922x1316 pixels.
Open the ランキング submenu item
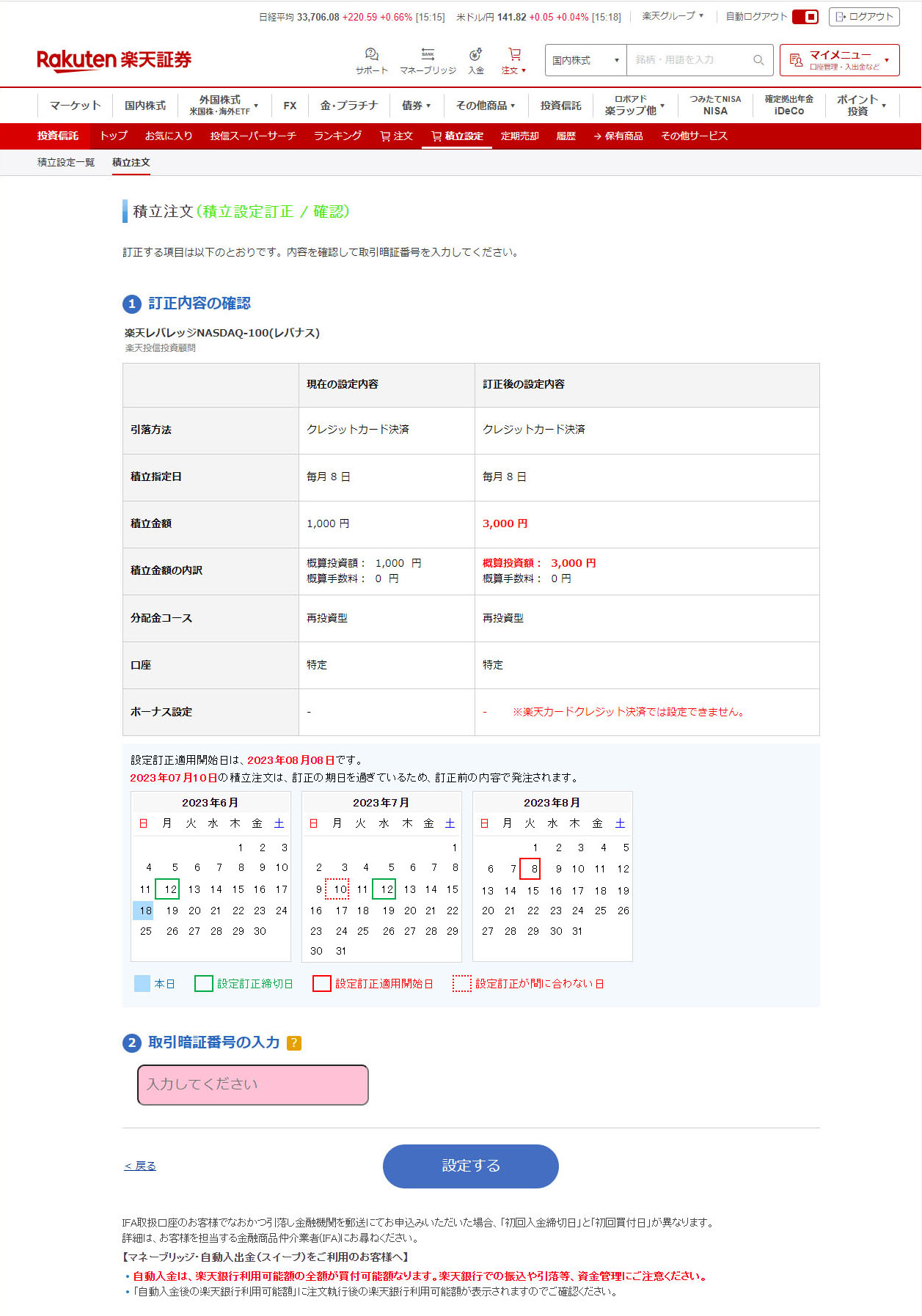pyautogui.click(x=337, y=136)
